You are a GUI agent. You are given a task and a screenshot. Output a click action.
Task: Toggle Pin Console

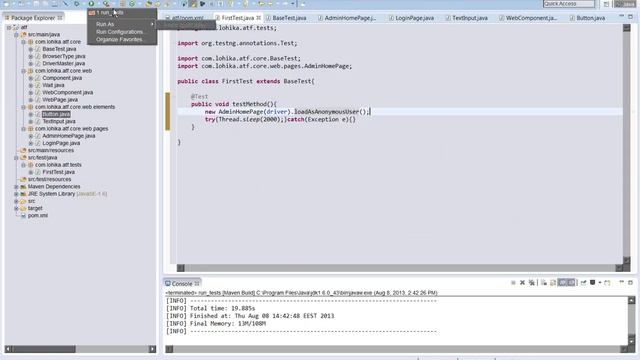pyautogui.click(x=583, y=282)
